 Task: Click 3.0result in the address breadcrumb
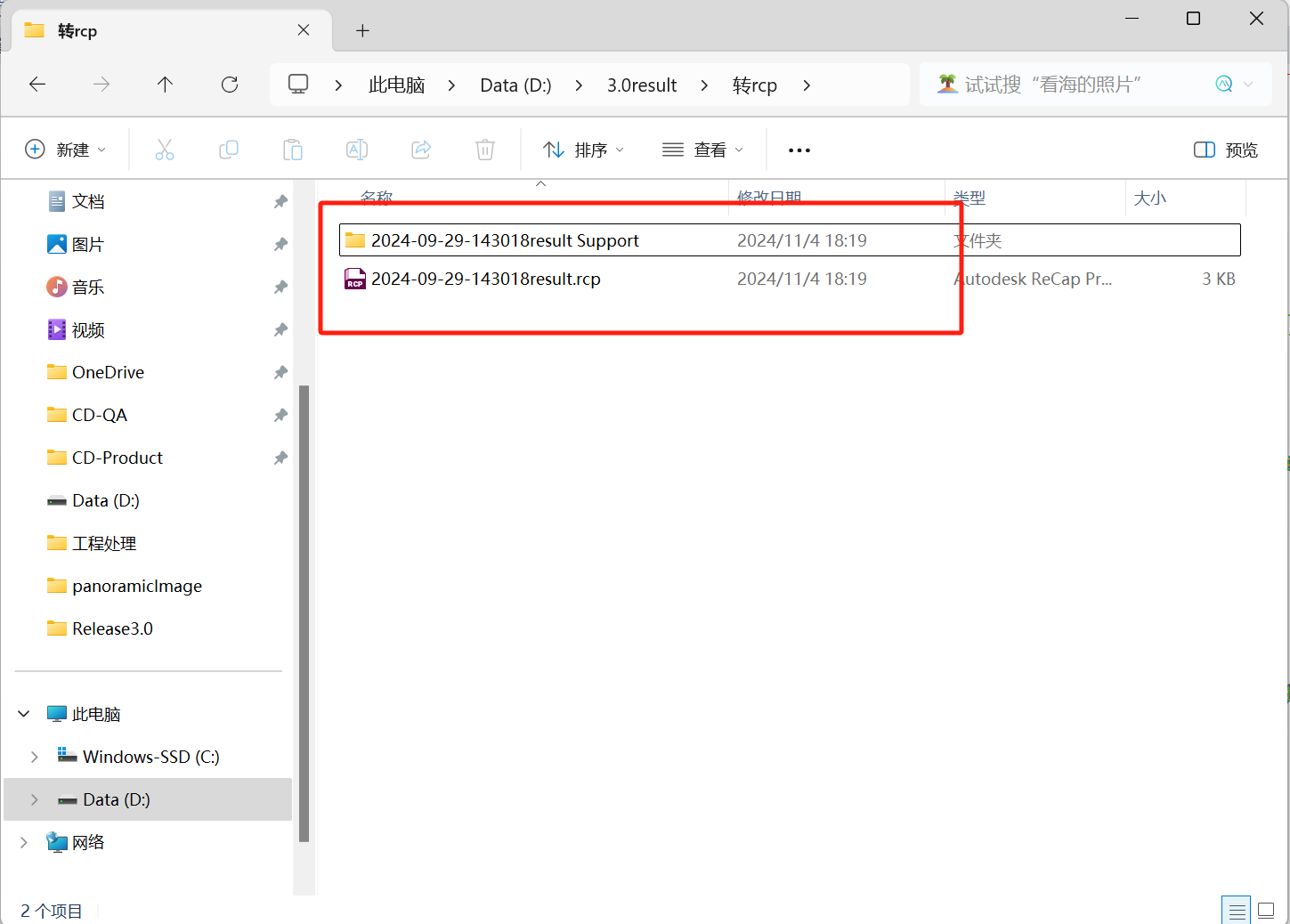tap(642, 85)
